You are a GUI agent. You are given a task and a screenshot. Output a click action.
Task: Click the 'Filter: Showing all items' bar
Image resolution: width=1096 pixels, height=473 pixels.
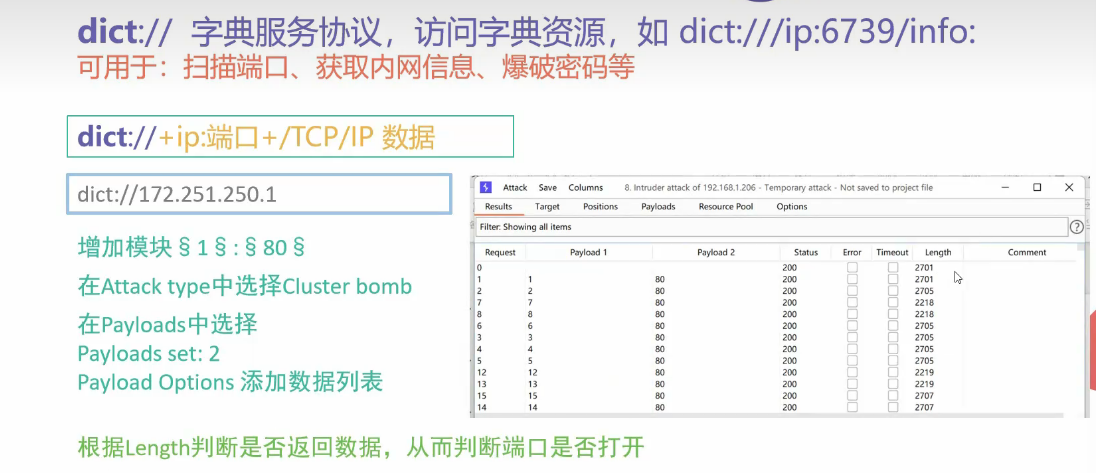click(770, 227)
